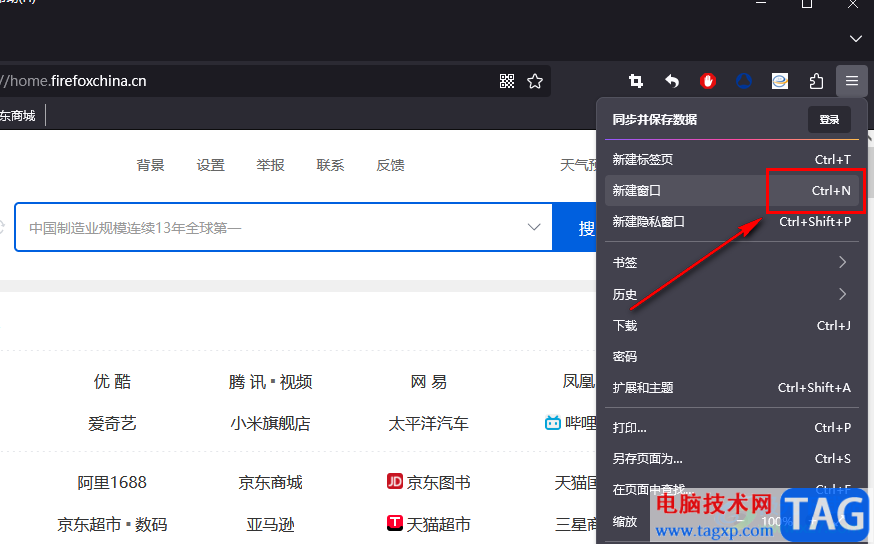Expand the tab list chevron
This screenshot has width=874, height=544.
pyautogui.click(x=856, y=38)
